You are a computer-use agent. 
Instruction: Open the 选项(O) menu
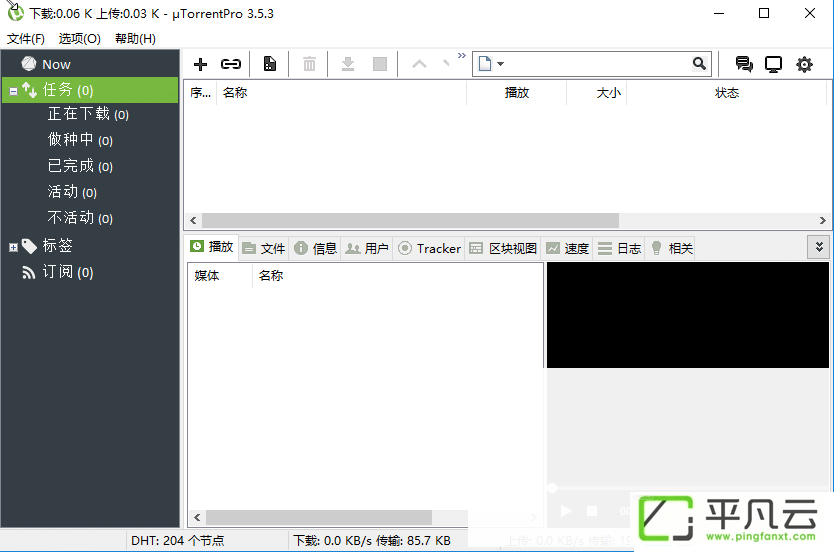pos(80,39)
